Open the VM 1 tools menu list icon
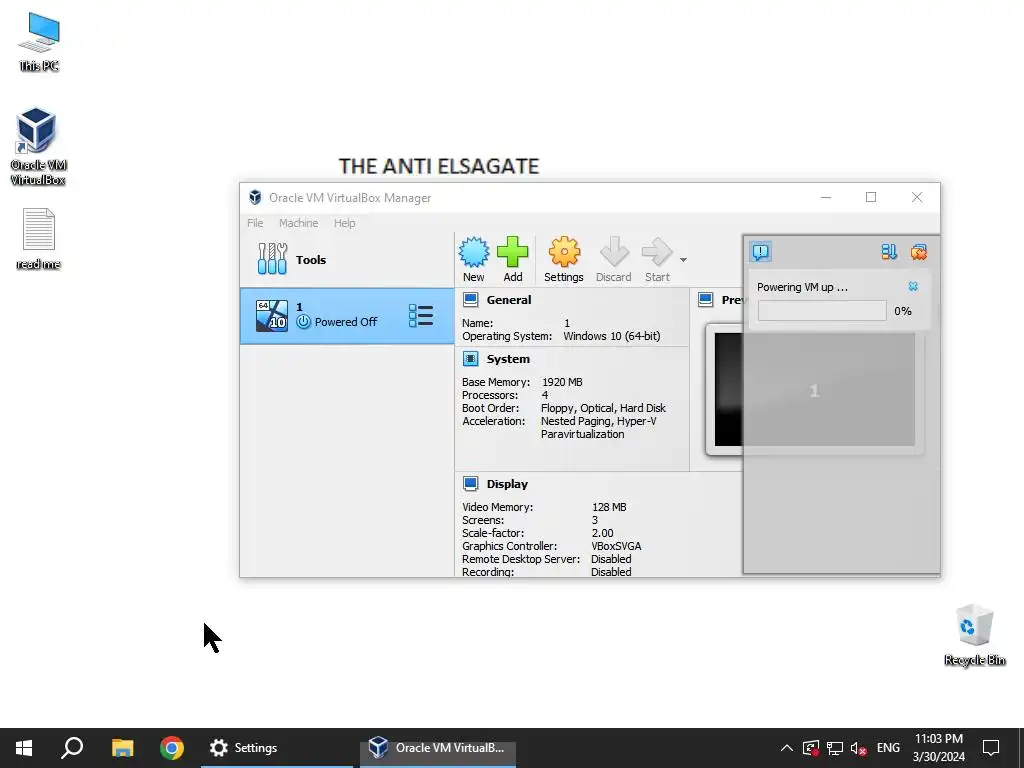1024x768 pixels. coord(421,315)
